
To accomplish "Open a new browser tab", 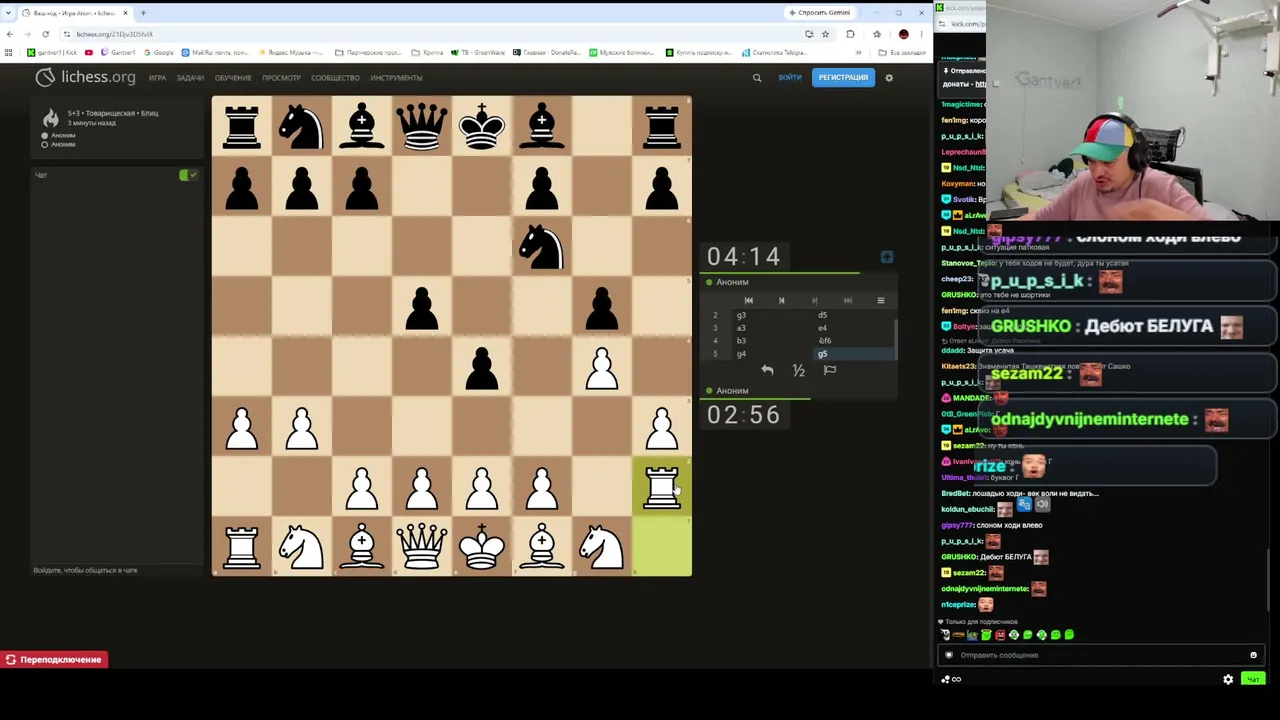I will point(143,13).
